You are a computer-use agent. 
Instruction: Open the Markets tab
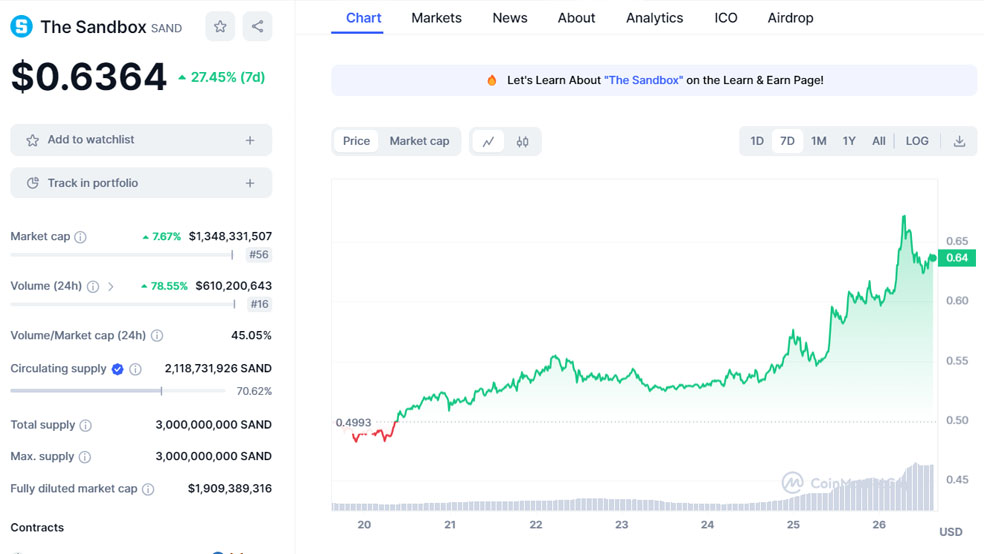click(436, 18)
